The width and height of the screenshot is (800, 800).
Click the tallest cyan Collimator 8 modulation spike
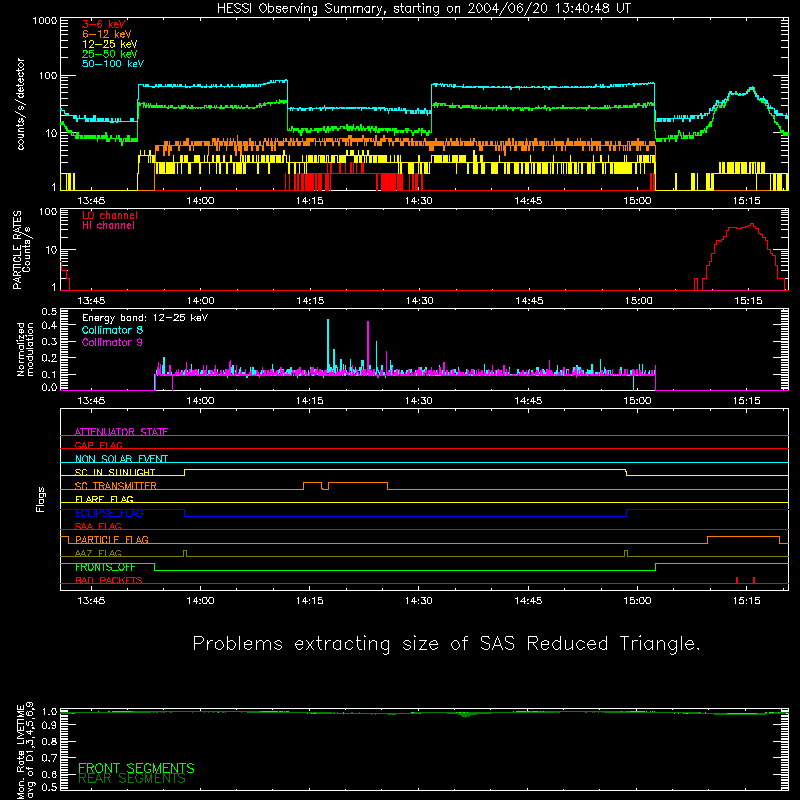tap(328, 345)
